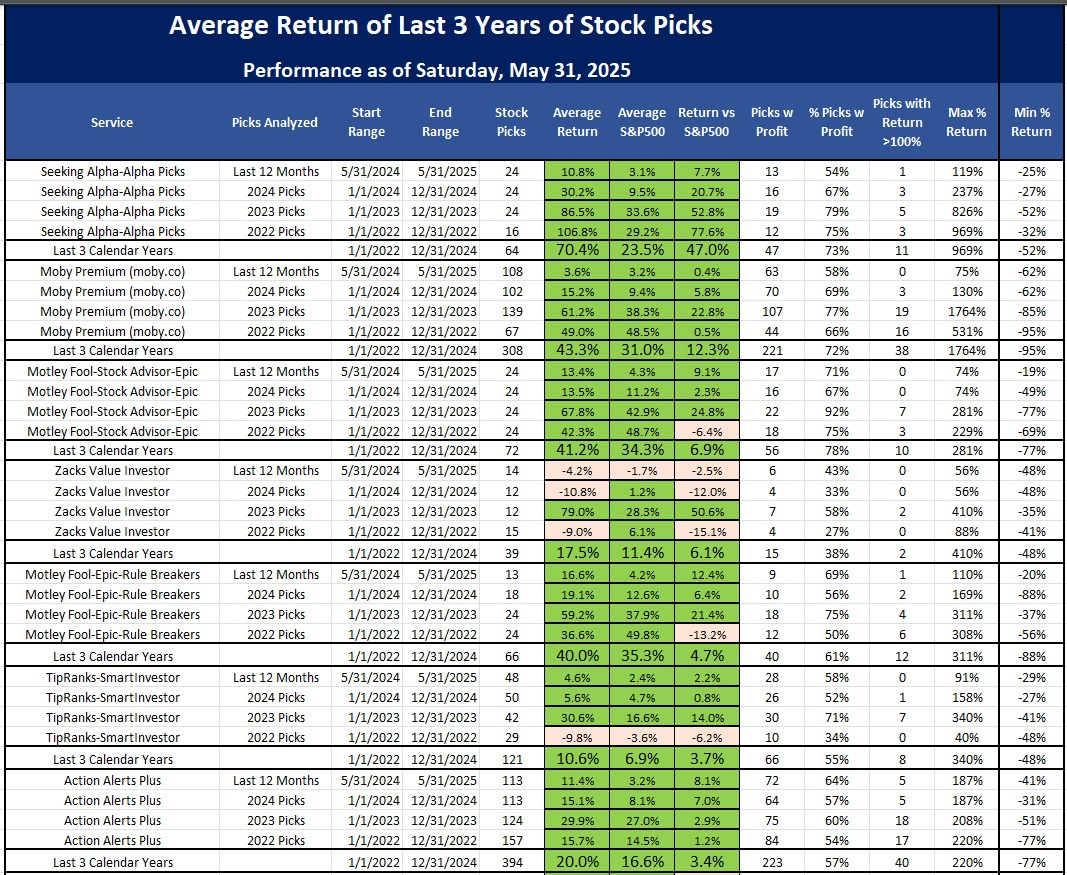Click the subtitle "Performance as of Saturday, May 31, 2025"
The width and height of the screenshot is (1067, 875).
[437, 70]
